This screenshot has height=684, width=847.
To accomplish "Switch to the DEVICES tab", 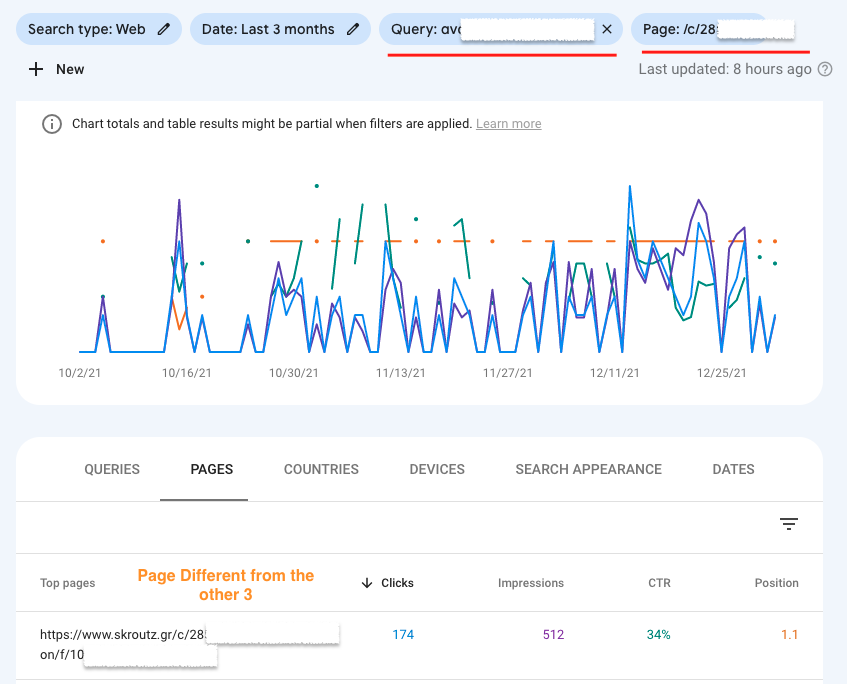I will (x=437, y=469).
